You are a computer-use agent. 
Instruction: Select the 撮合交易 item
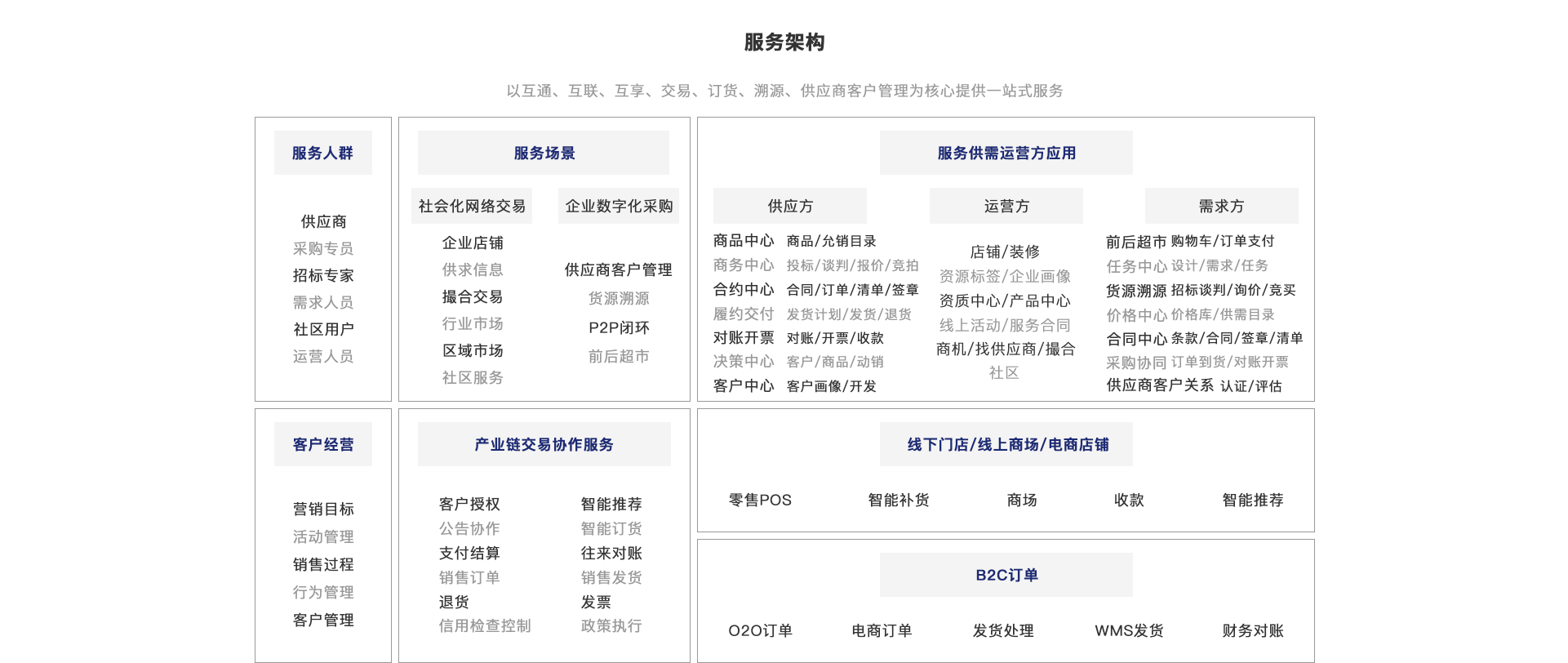473,296
